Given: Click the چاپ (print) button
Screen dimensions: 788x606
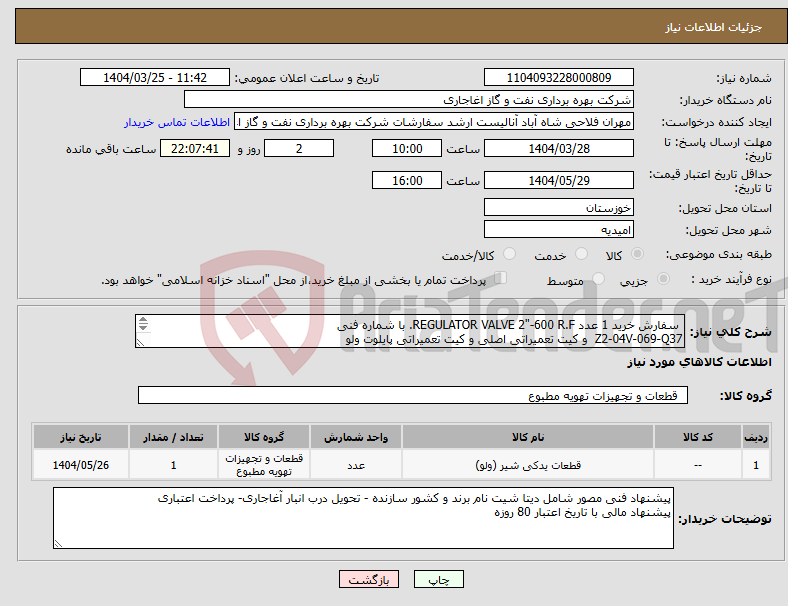Looking at the screenshot, I should tap(438, 579).
